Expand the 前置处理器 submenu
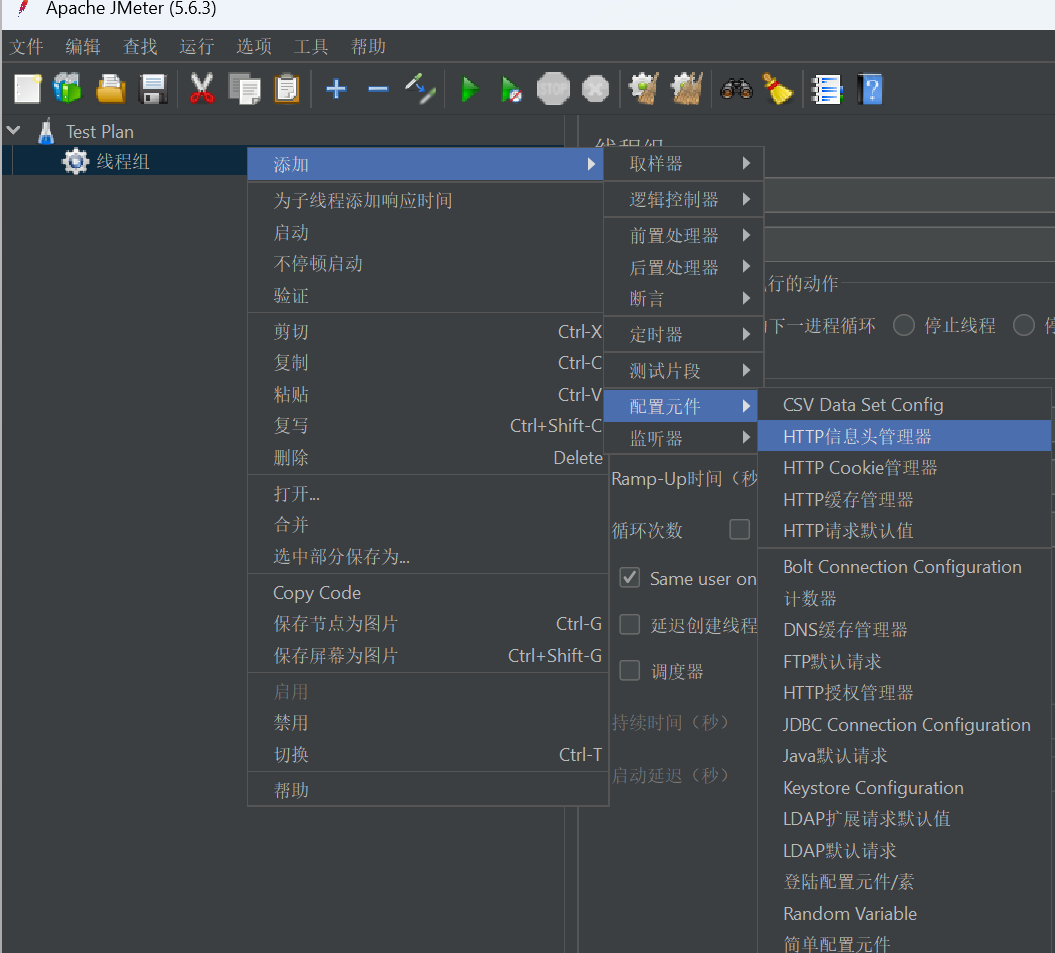 (684, 236)
